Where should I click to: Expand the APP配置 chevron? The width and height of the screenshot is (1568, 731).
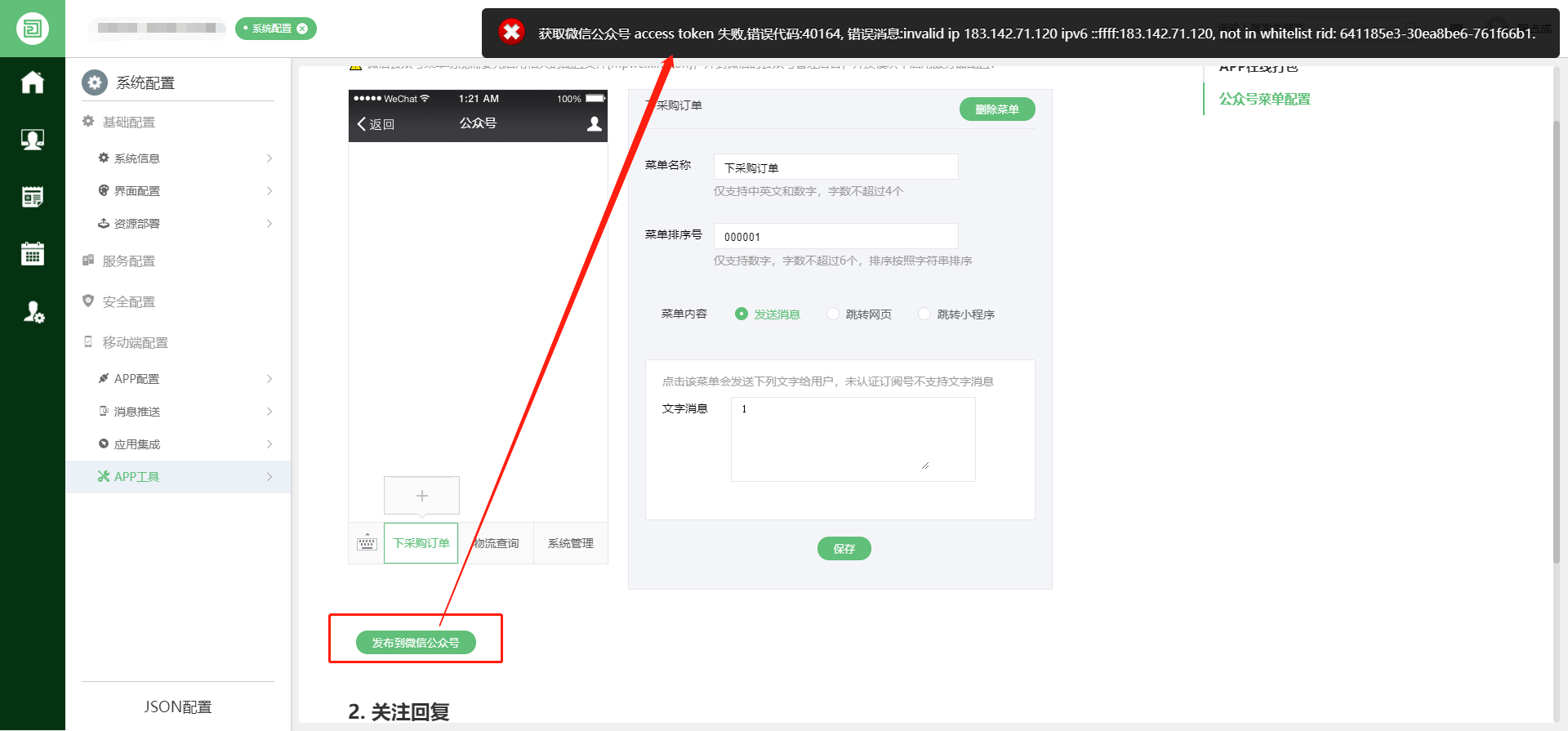pos(269,379)
